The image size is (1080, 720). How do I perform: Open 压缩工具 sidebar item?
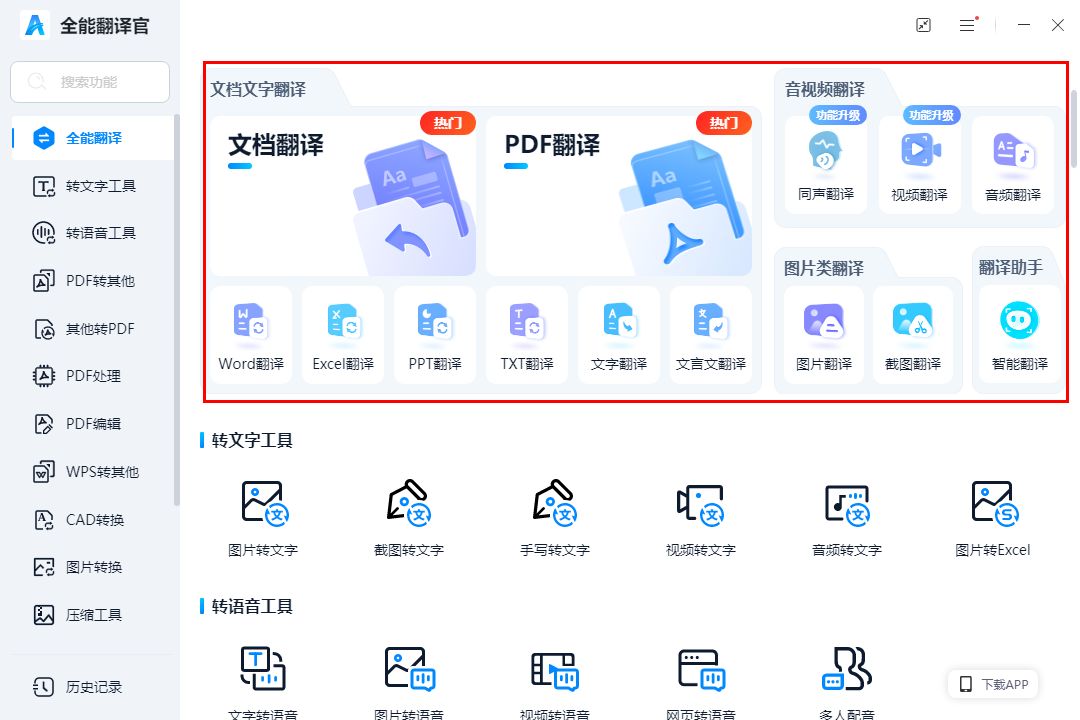click(x=92, y=615)
